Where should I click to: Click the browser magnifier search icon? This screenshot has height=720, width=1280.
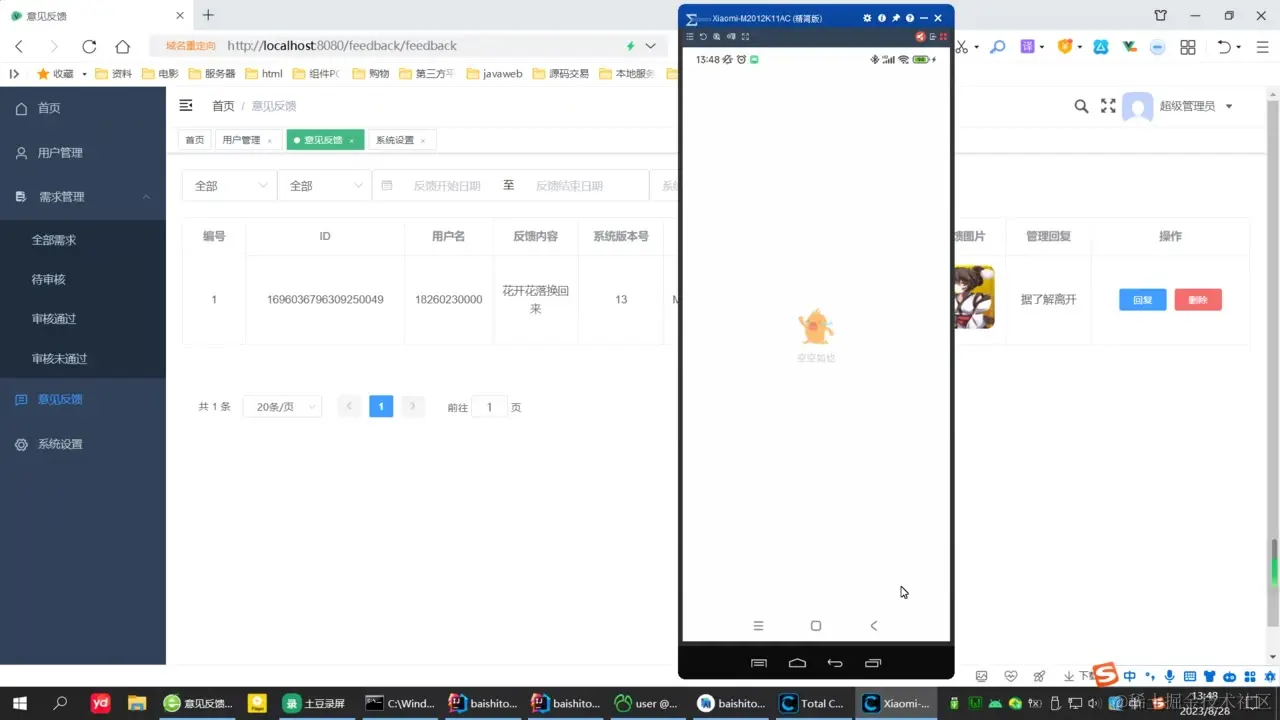(x=997, y=46)
